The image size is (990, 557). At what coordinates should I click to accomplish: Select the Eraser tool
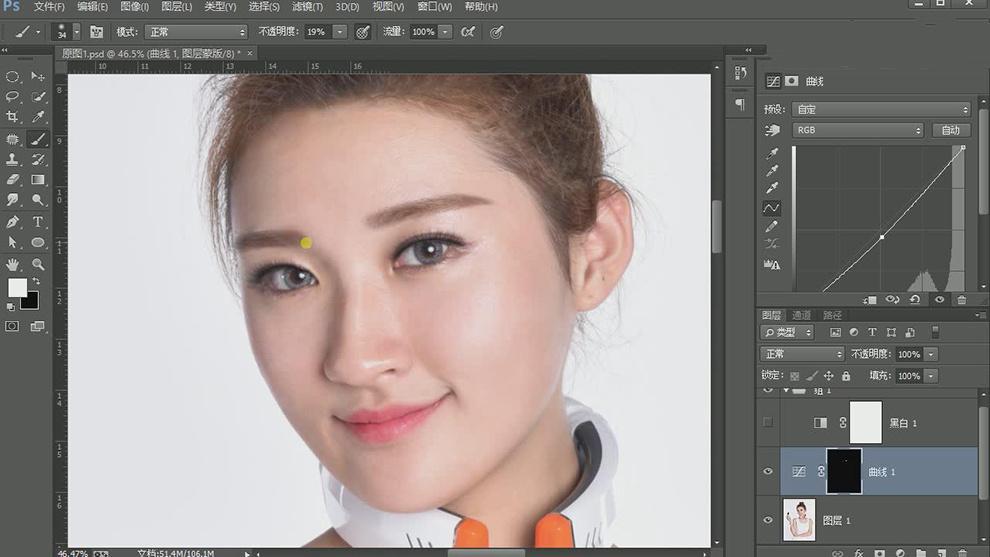tap(13, 180)
